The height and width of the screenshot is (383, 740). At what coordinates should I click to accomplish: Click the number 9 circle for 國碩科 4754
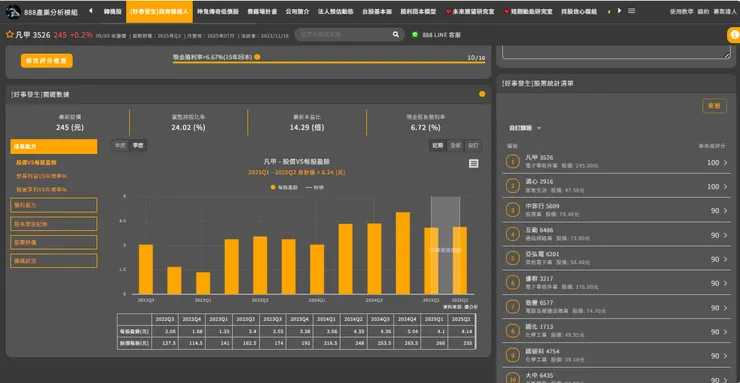pos(513,356)
